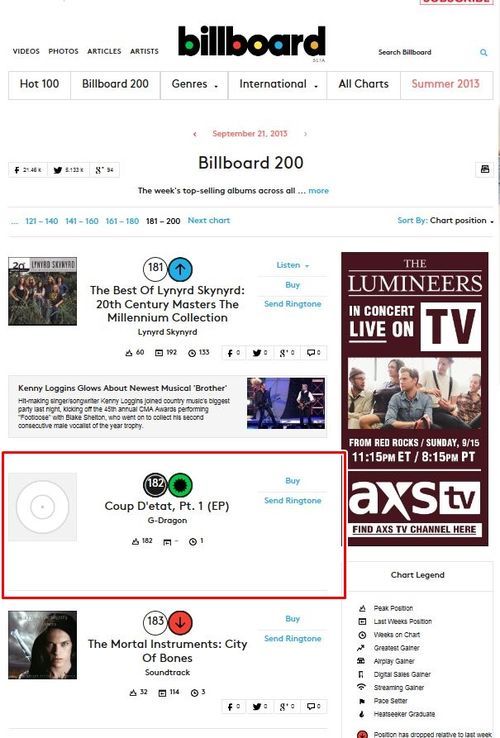Click Buy link for Coup D'etat EP

292,481
